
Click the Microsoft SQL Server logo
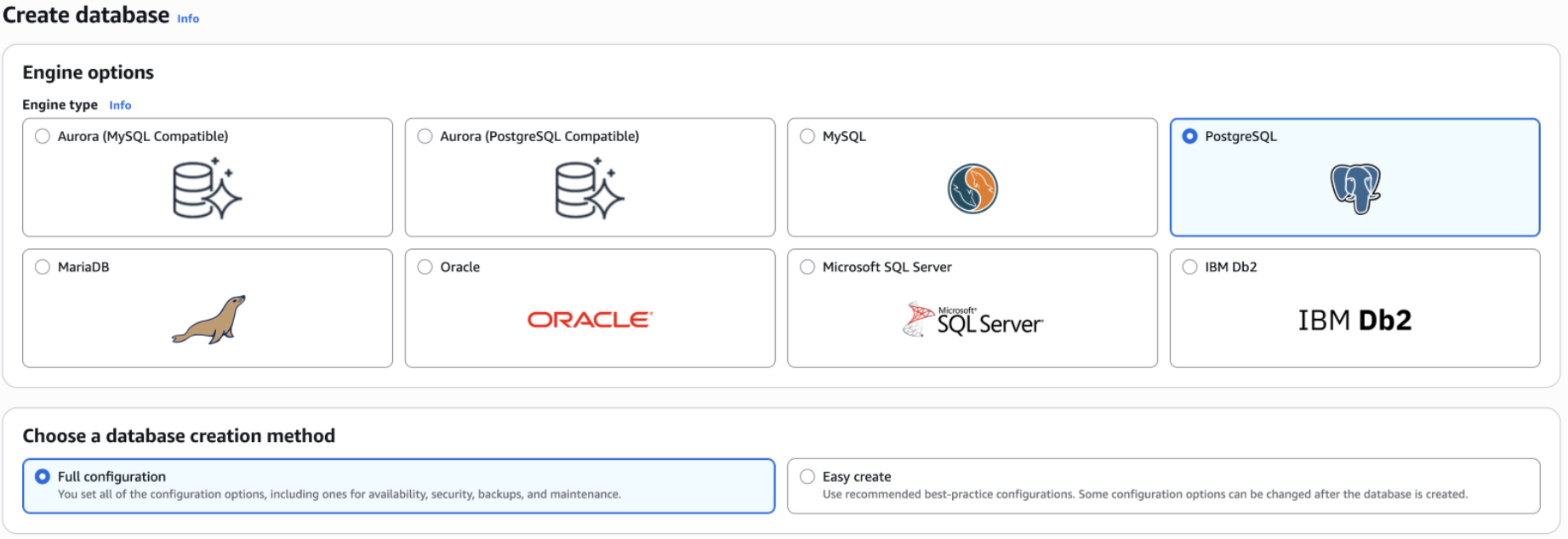point(972,320)
